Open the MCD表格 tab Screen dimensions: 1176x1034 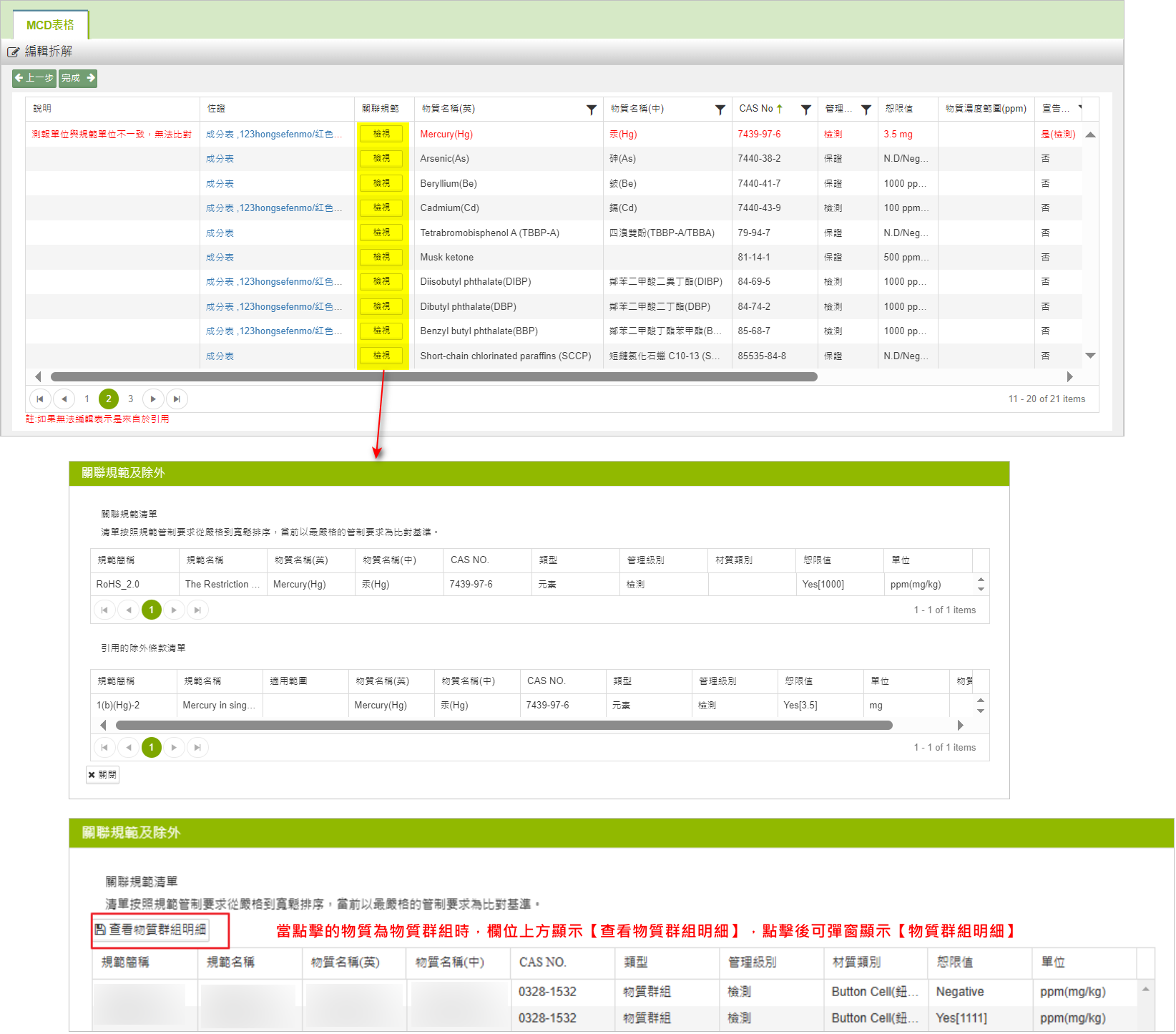pos(50,25)
